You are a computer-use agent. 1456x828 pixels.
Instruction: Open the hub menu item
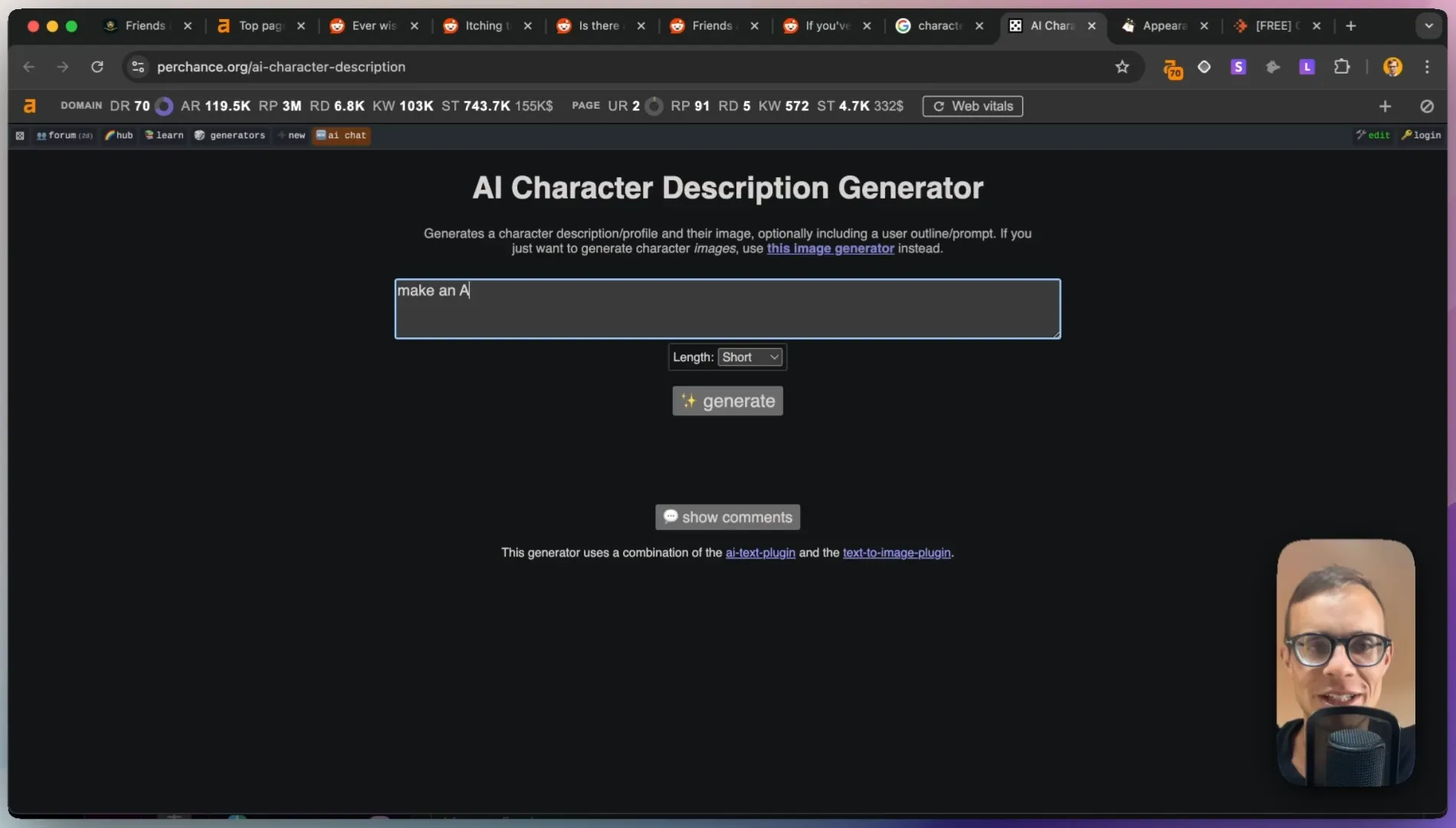tap(119, 136)
